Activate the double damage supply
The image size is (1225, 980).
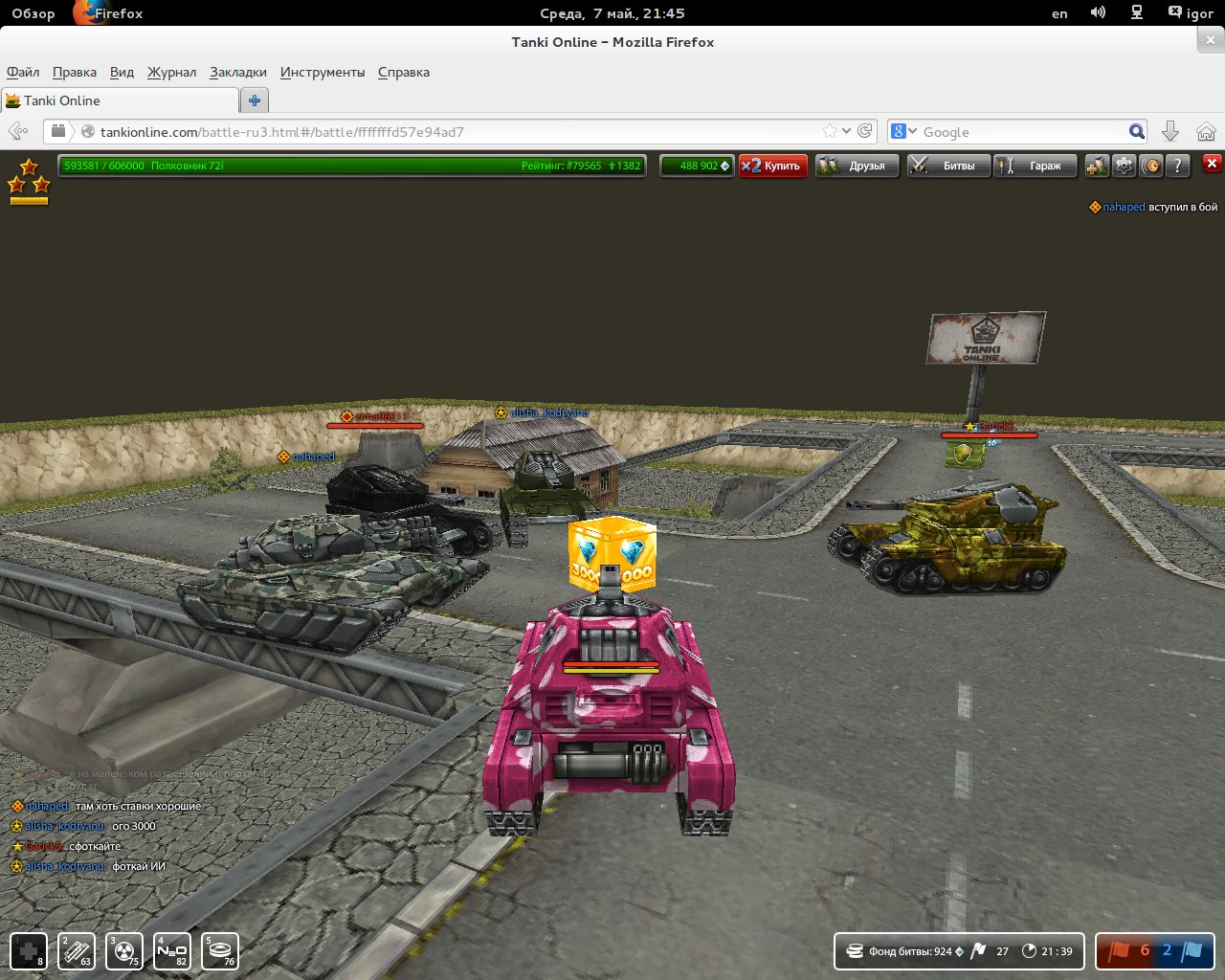(x=124, y=950)
